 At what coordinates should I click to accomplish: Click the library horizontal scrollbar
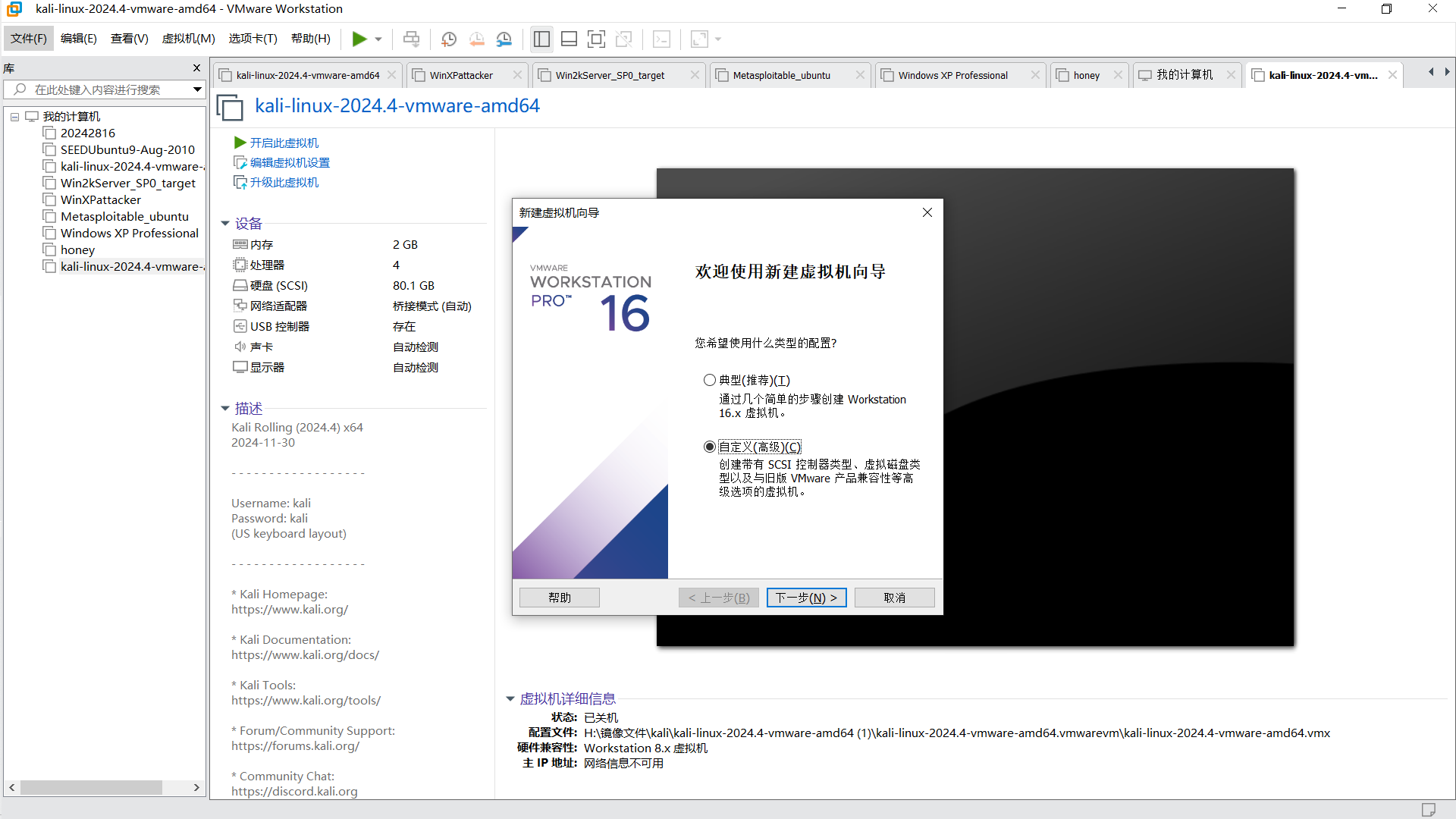91,788
